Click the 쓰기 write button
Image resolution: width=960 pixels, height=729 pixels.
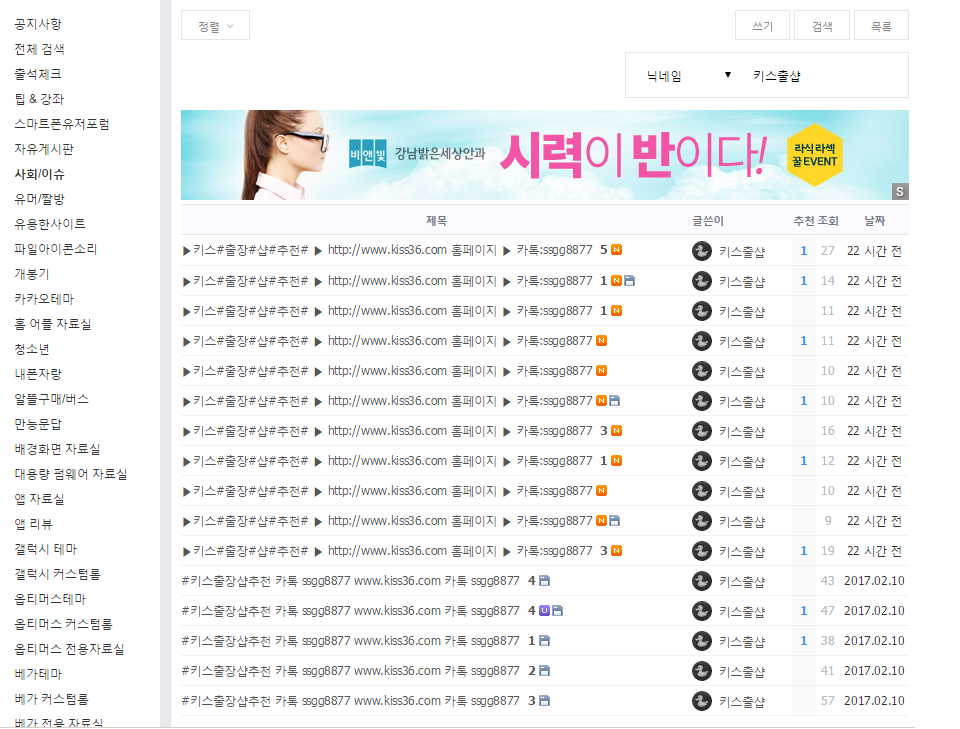tap(762, 26)
